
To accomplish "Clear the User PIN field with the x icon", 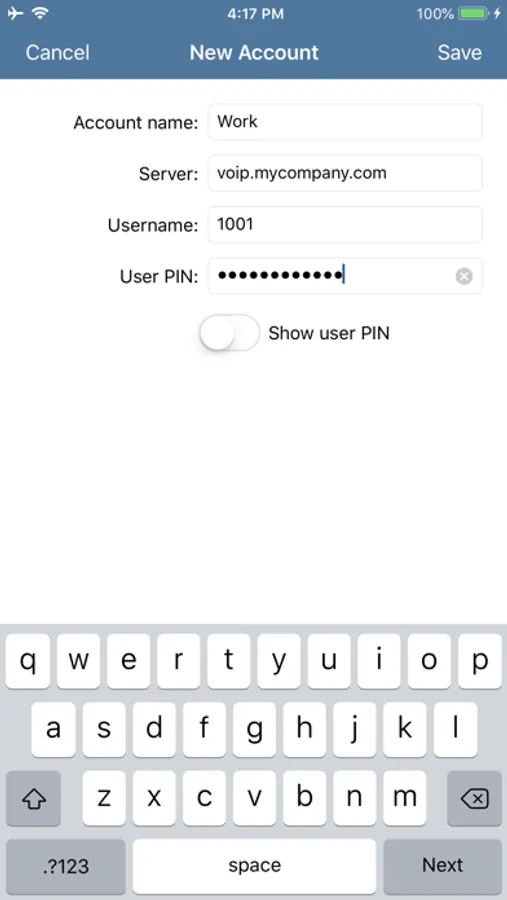I will tap(464, 277).
